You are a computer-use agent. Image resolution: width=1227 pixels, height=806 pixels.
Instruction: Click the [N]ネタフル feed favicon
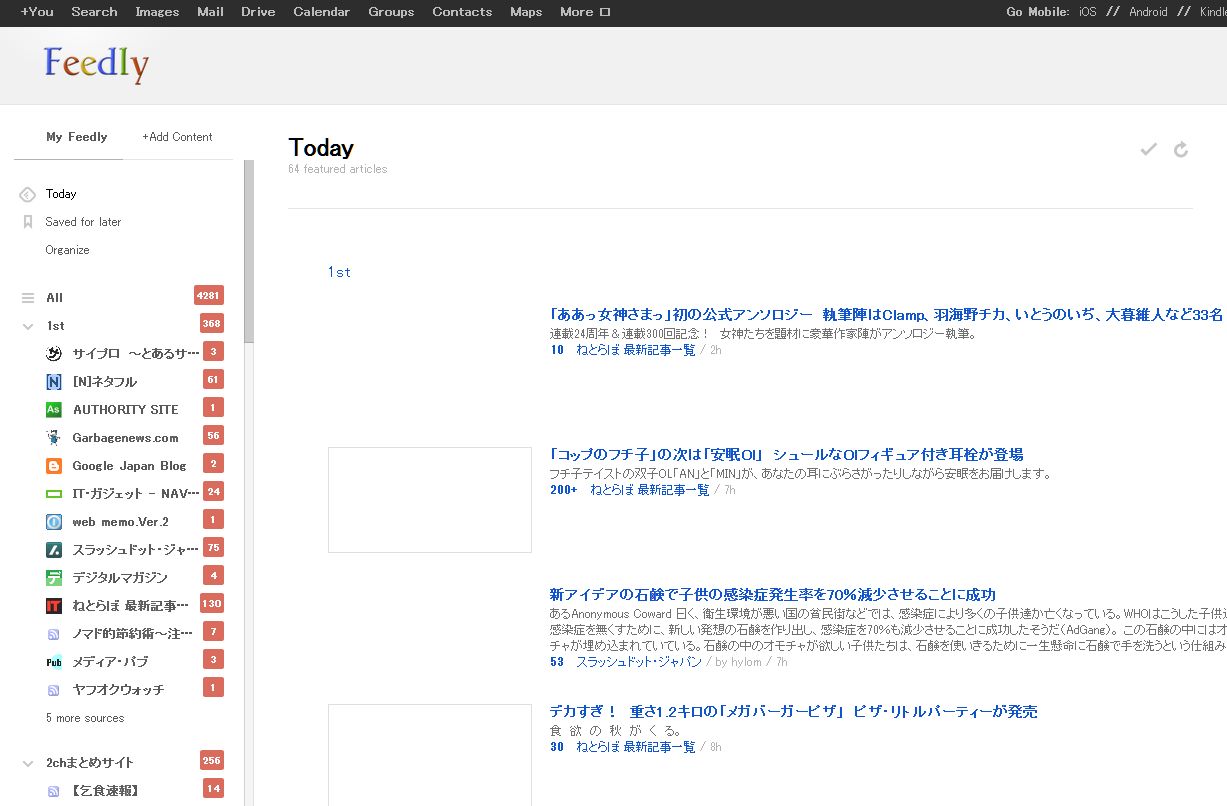[x=54, y=381]
